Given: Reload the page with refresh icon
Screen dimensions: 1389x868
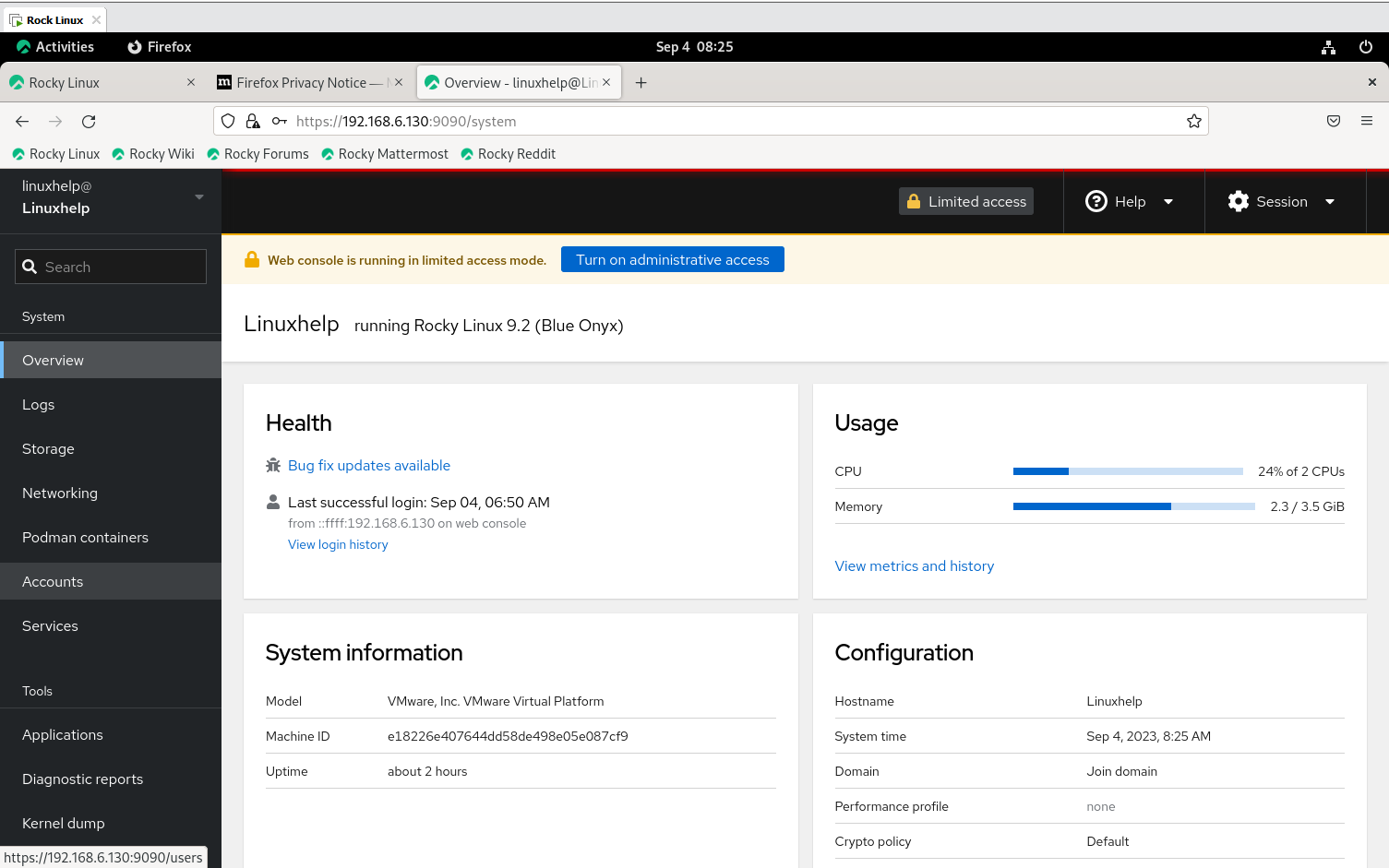Looking at the screenshot, I should 89,121.
